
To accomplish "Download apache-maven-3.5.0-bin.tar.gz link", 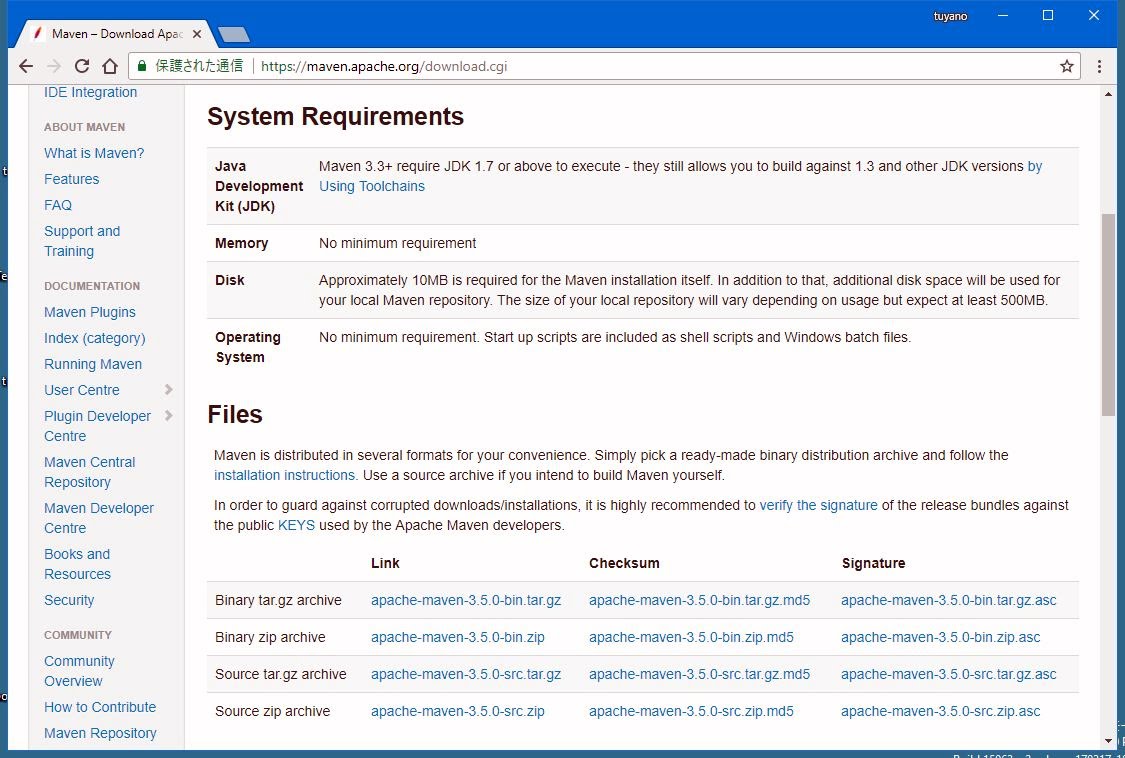I will [465, 600].
